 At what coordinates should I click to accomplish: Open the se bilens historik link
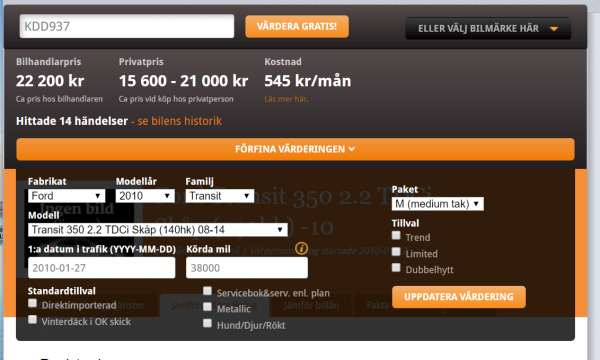pyautogui.click(x=179, y=121)
